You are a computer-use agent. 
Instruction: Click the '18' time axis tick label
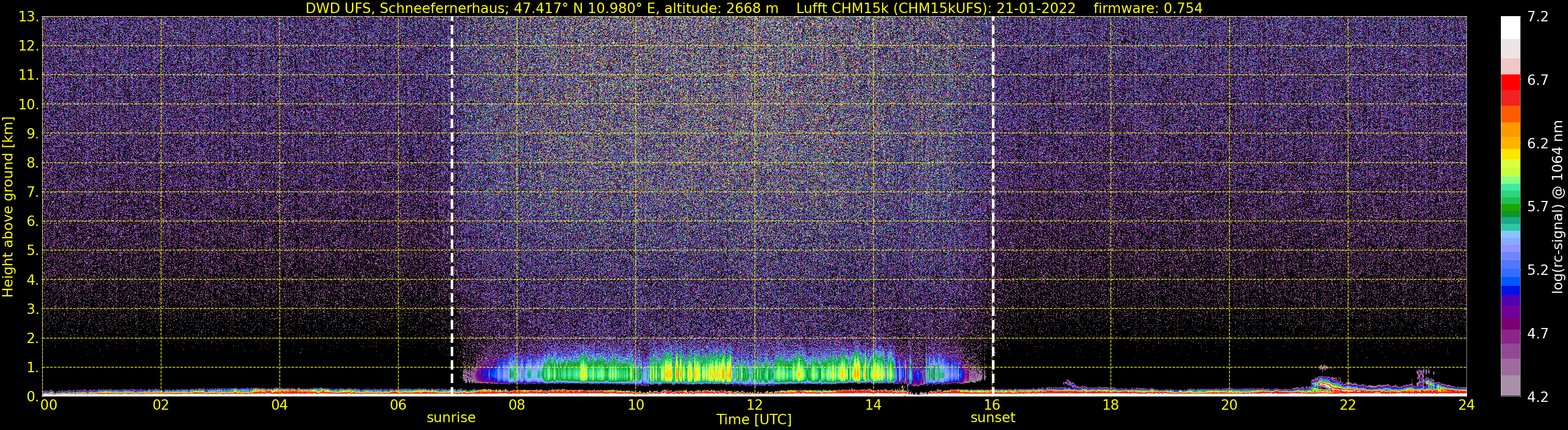[1110, 405]
